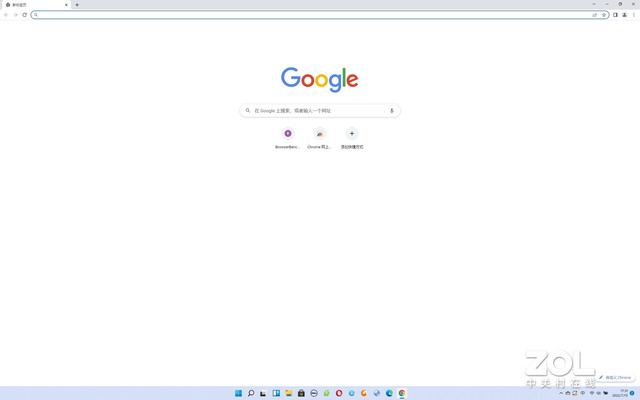Viewport: 640px width, 400px height.
Task: Open the Windows Start menu
Action: click(x=238, y=393)
